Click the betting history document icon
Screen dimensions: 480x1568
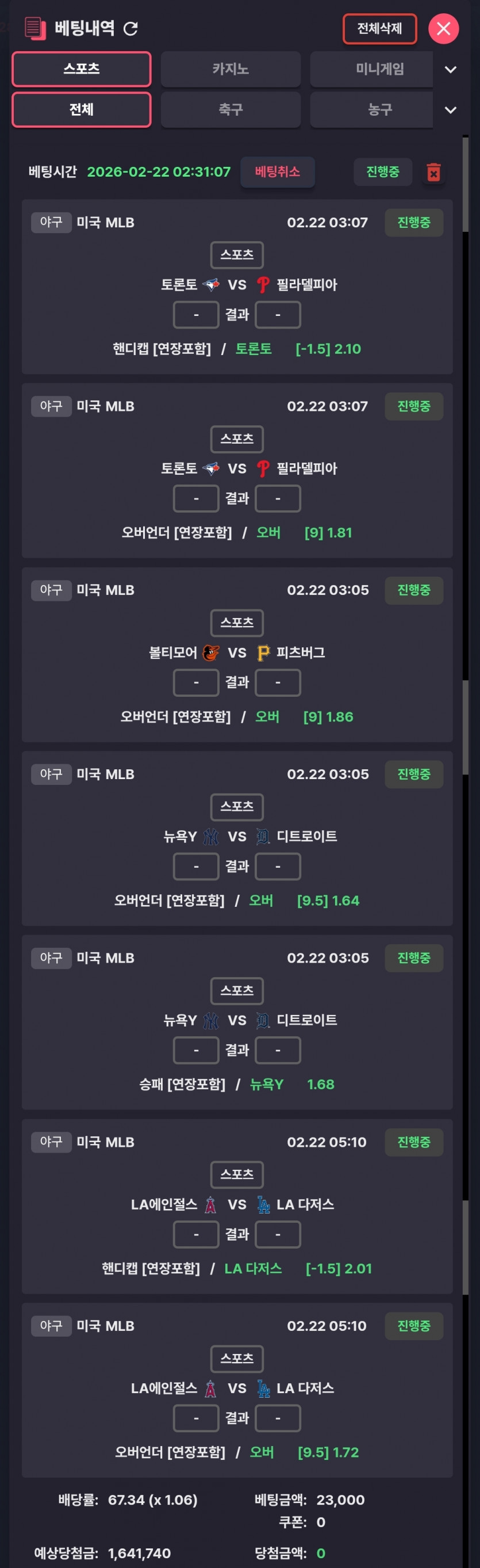(x=34, y=28)
